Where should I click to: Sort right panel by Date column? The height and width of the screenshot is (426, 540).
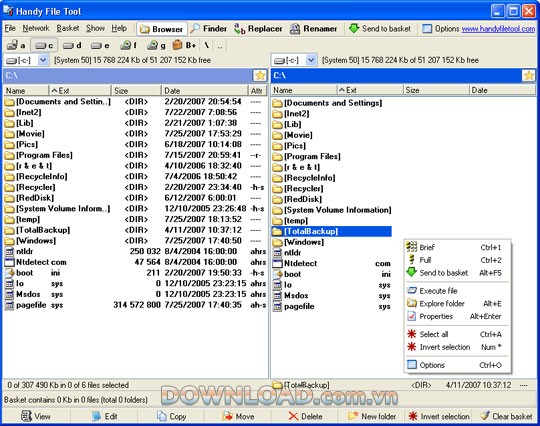pyautogui.click(x=502, y=90)
